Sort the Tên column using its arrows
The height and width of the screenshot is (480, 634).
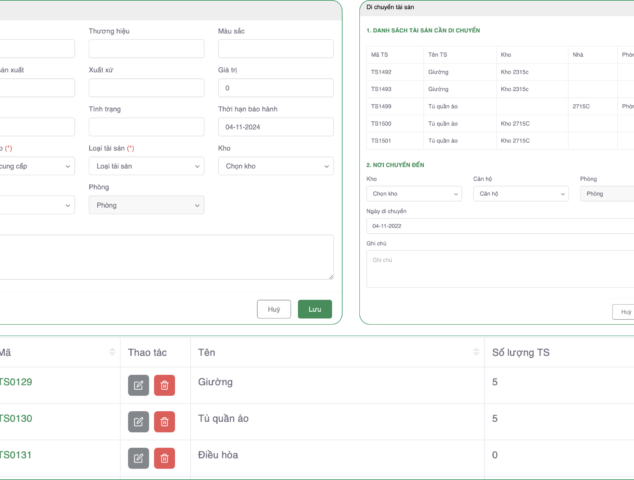[474, 353]
